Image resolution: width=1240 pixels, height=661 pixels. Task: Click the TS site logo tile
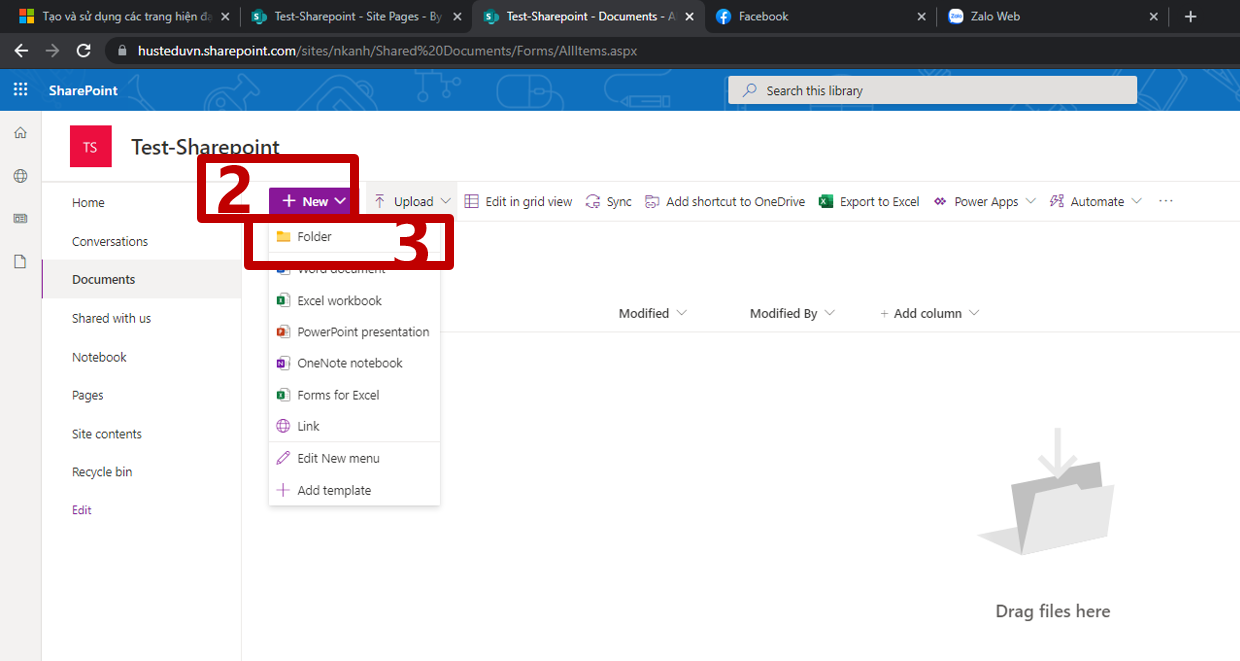90,147
